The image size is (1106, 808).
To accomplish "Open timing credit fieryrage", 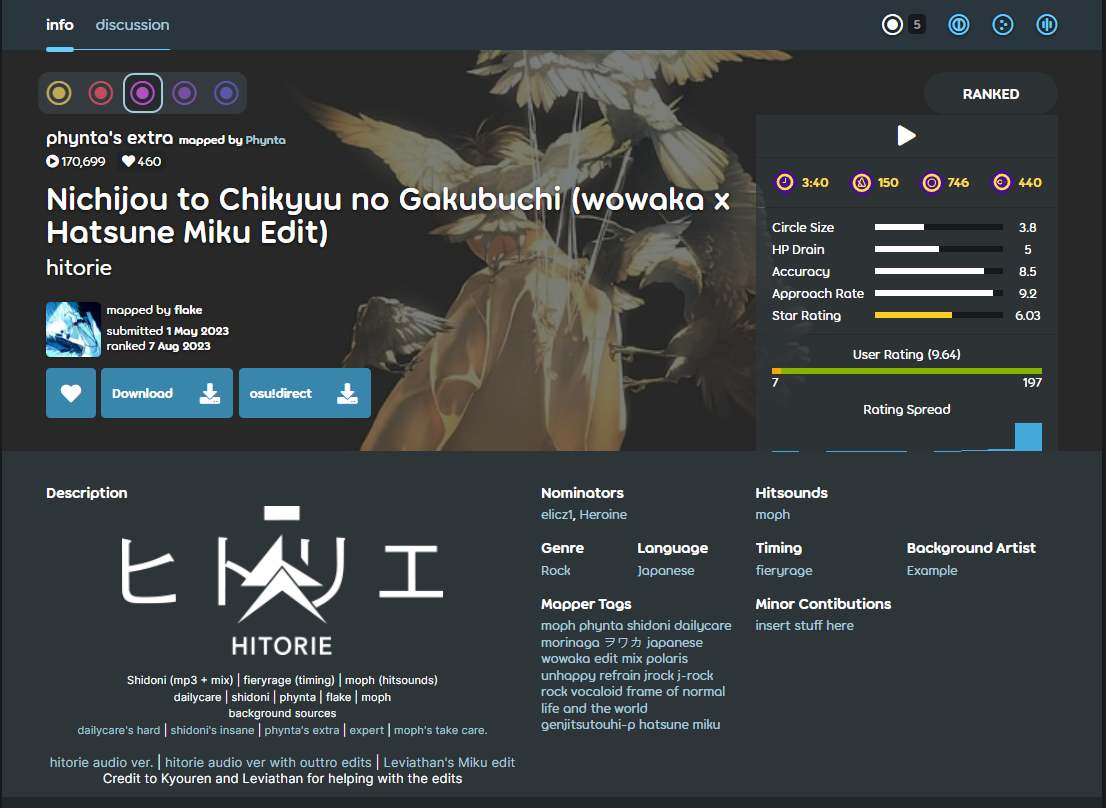I will (784, 570).
